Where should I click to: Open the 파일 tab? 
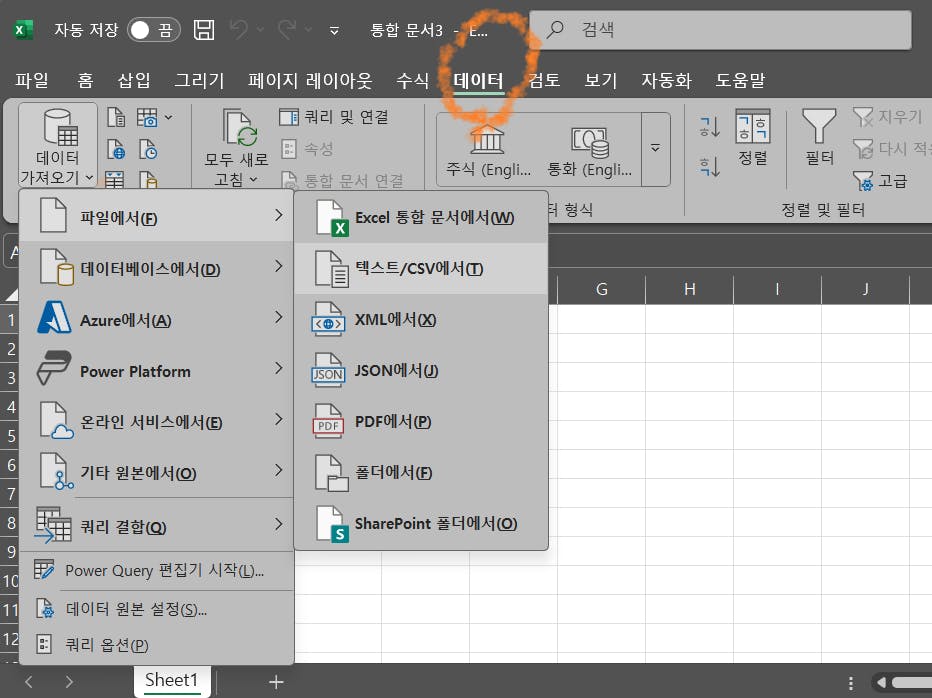tap(32, 80)
